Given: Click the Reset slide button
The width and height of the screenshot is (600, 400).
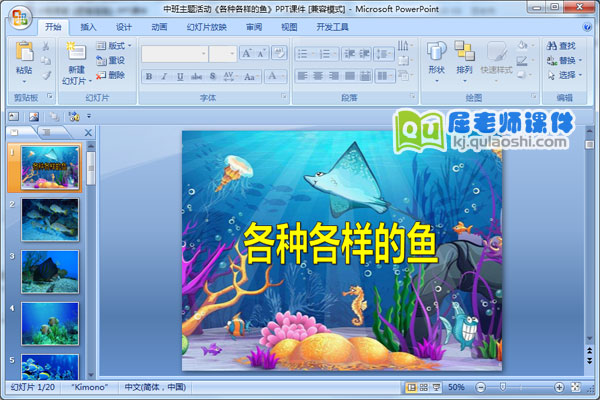Looking at the screenshot, I should point(111,60).
